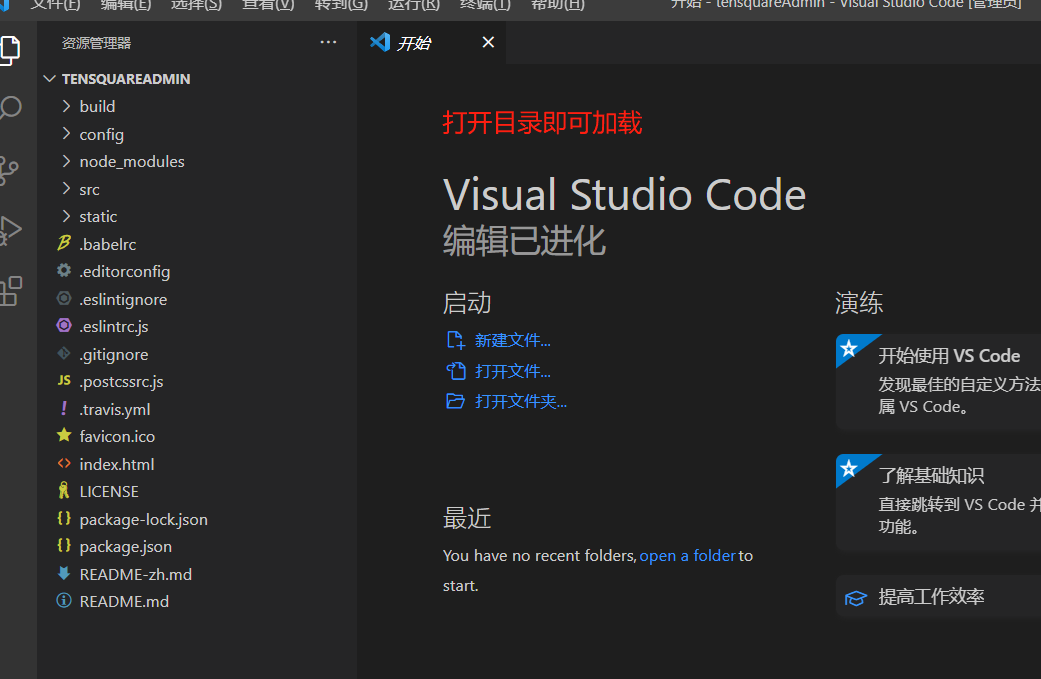This screenshot has height=679, width=1041.
Task: Expand the static folder
Action: tap(66, 216)
